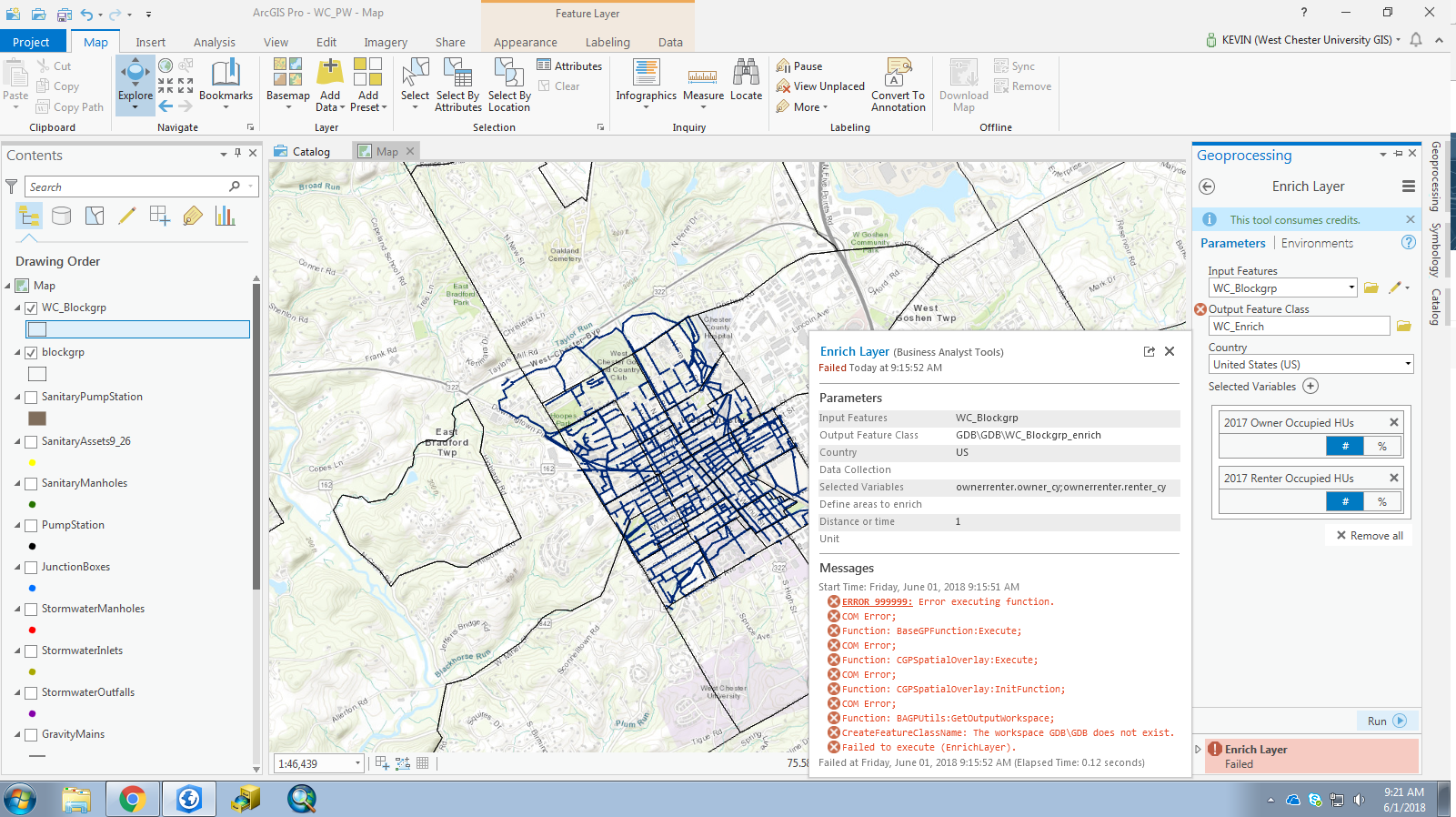Add a selected variable with plus icon
Screen dimensions: 1456x817
(1310, 386)
